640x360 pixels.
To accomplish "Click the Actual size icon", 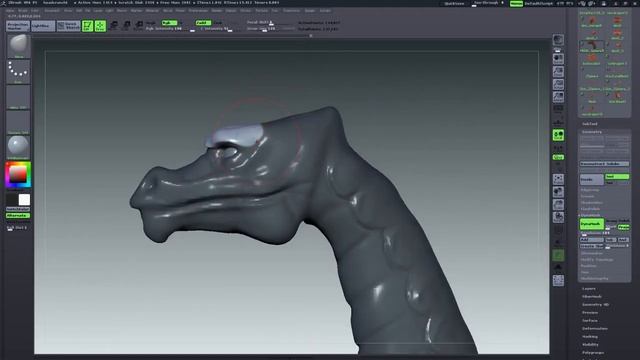I will [x=558, y=84].
